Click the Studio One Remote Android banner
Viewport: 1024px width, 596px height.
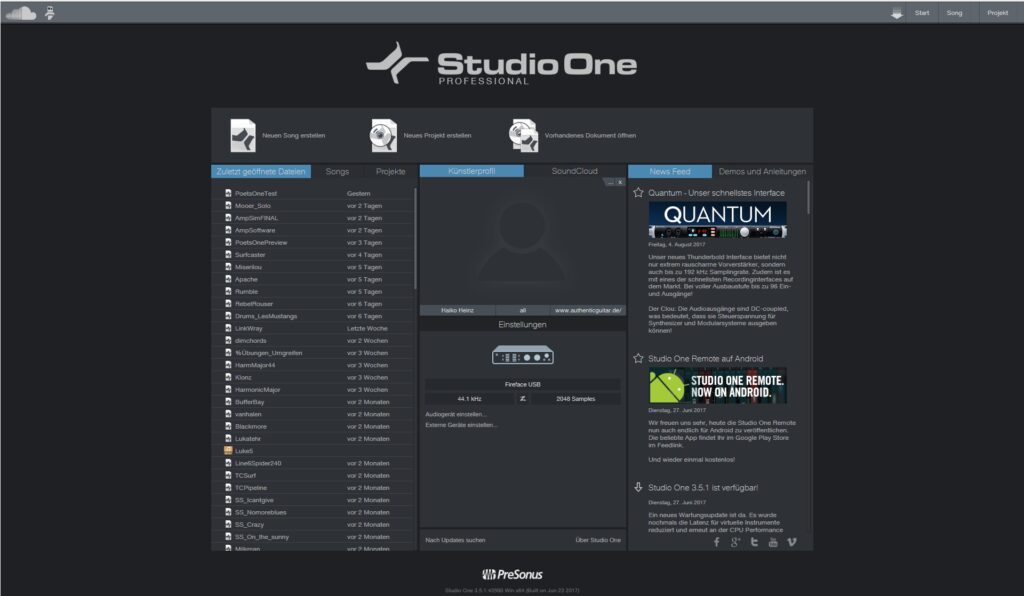pos(717,386)
